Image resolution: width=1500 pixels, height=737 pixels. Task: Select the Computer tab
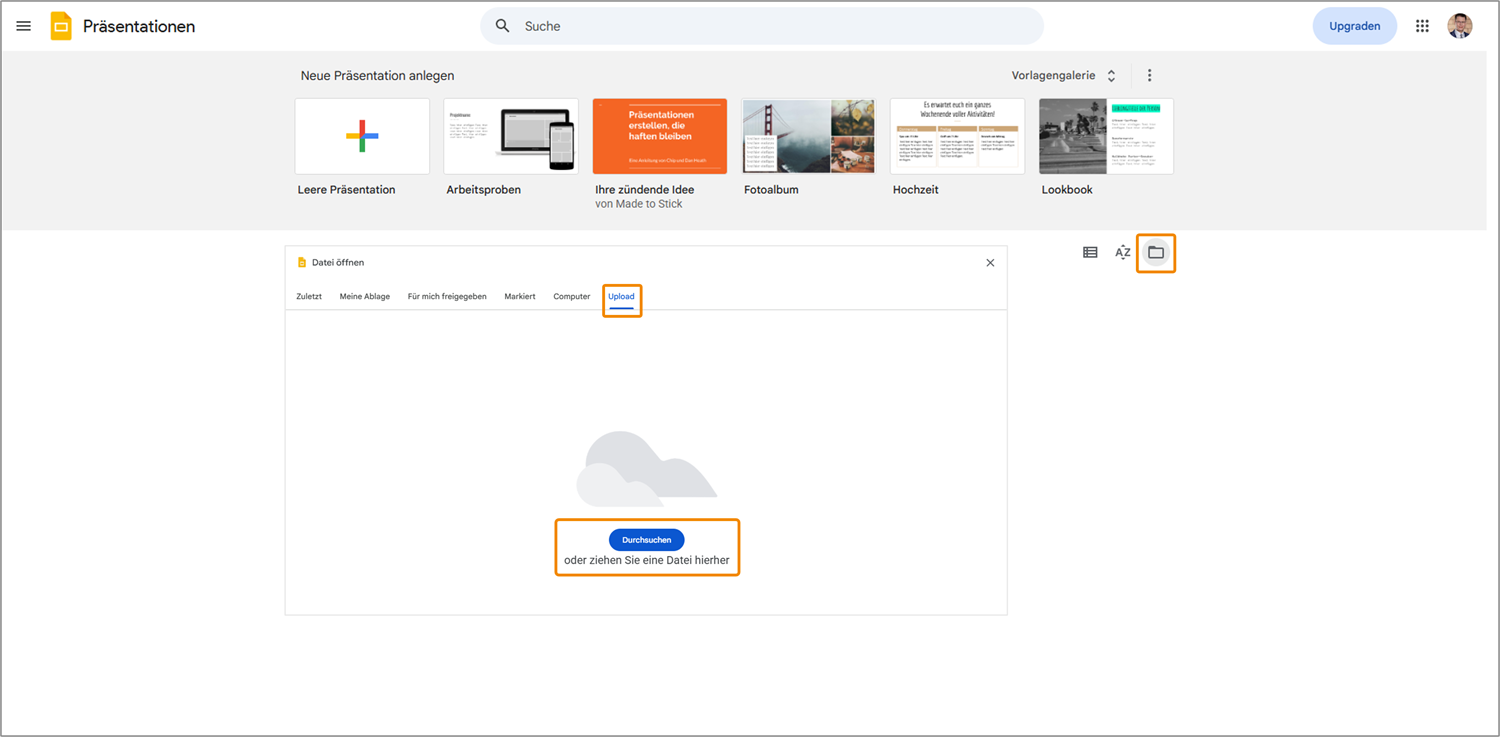pos(572,297)
